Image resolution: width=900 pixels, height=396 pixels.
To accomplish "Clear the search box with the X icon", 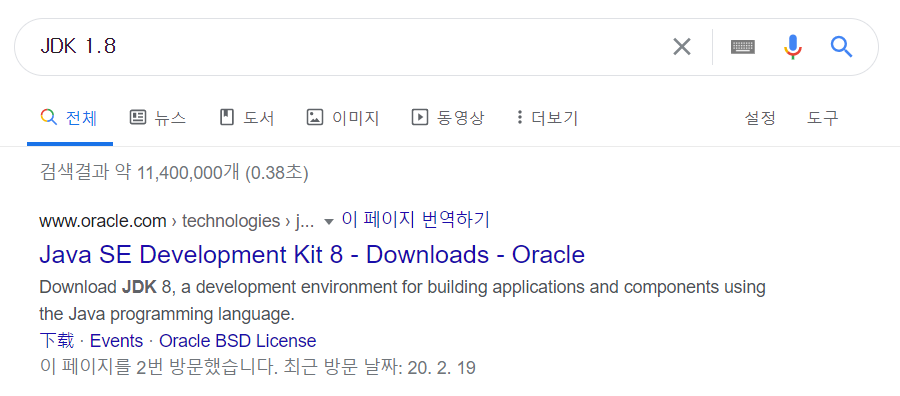I will (x=681, y=46).
